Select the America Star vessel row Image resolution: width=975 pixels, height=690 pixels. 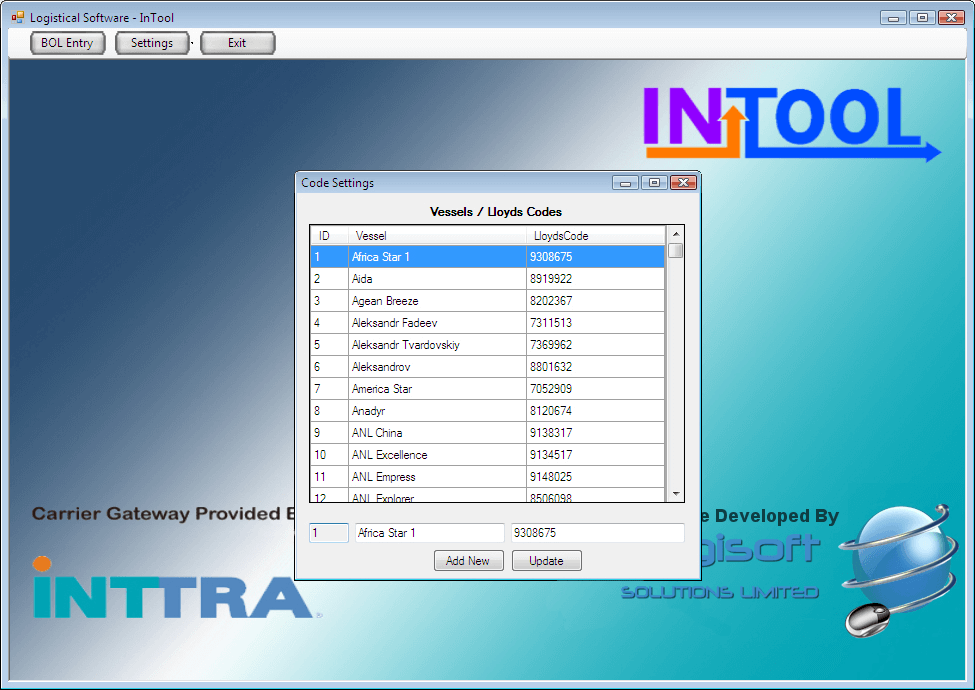(488, 389)
